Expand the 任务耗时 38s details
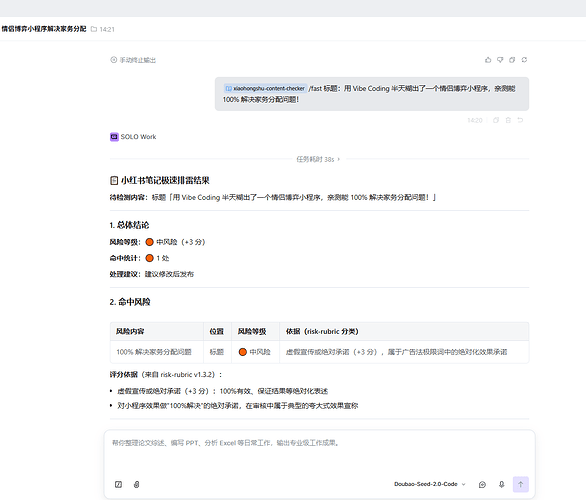586x500 pixels. point(318,159)
